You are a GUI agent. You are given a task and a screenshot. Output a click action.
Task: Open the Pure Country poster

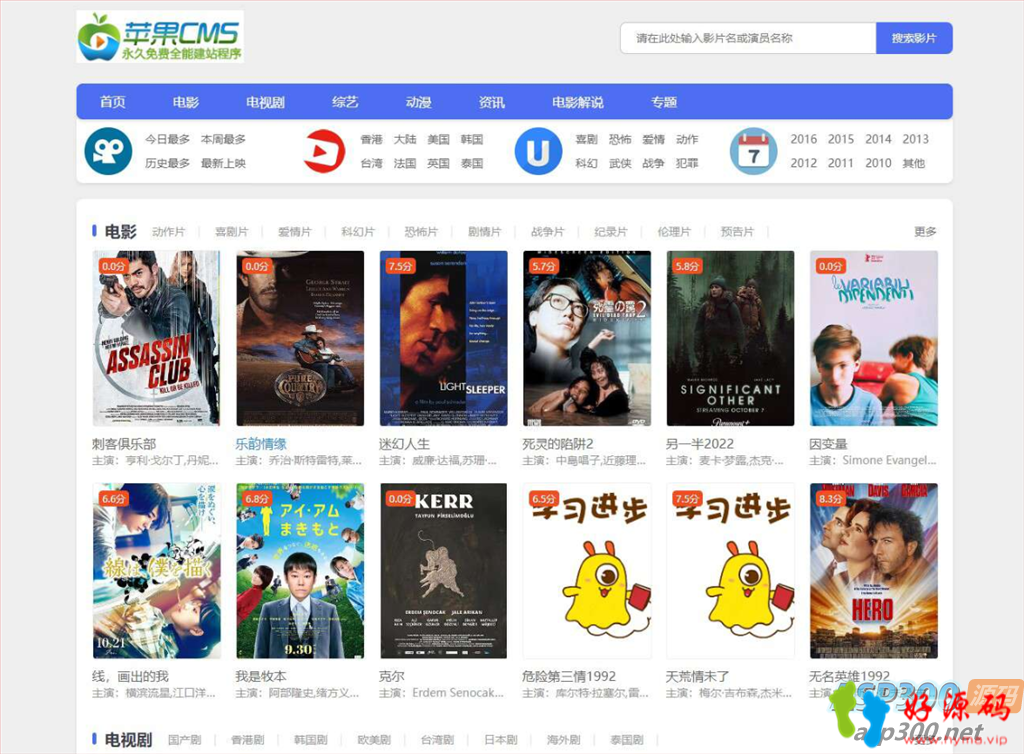(300, 338)
